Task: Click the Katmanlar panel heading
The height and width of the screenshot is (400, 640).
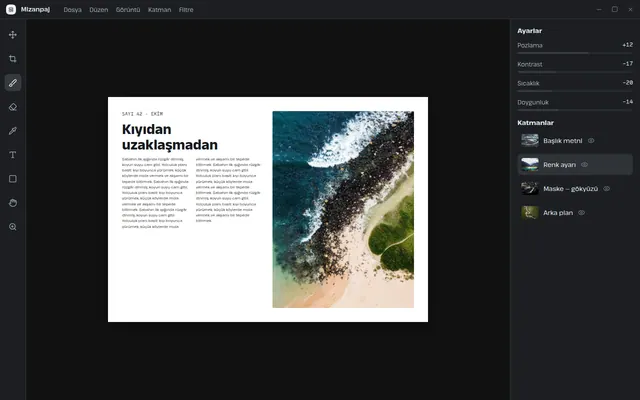Action: (535, 122)
